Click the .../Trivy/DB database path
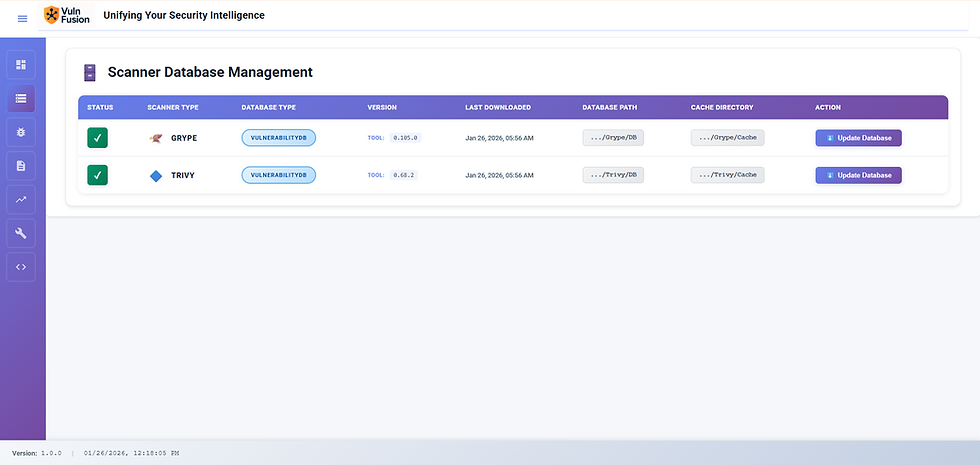This screenshot has height=465, width=980. coord(613,175)
